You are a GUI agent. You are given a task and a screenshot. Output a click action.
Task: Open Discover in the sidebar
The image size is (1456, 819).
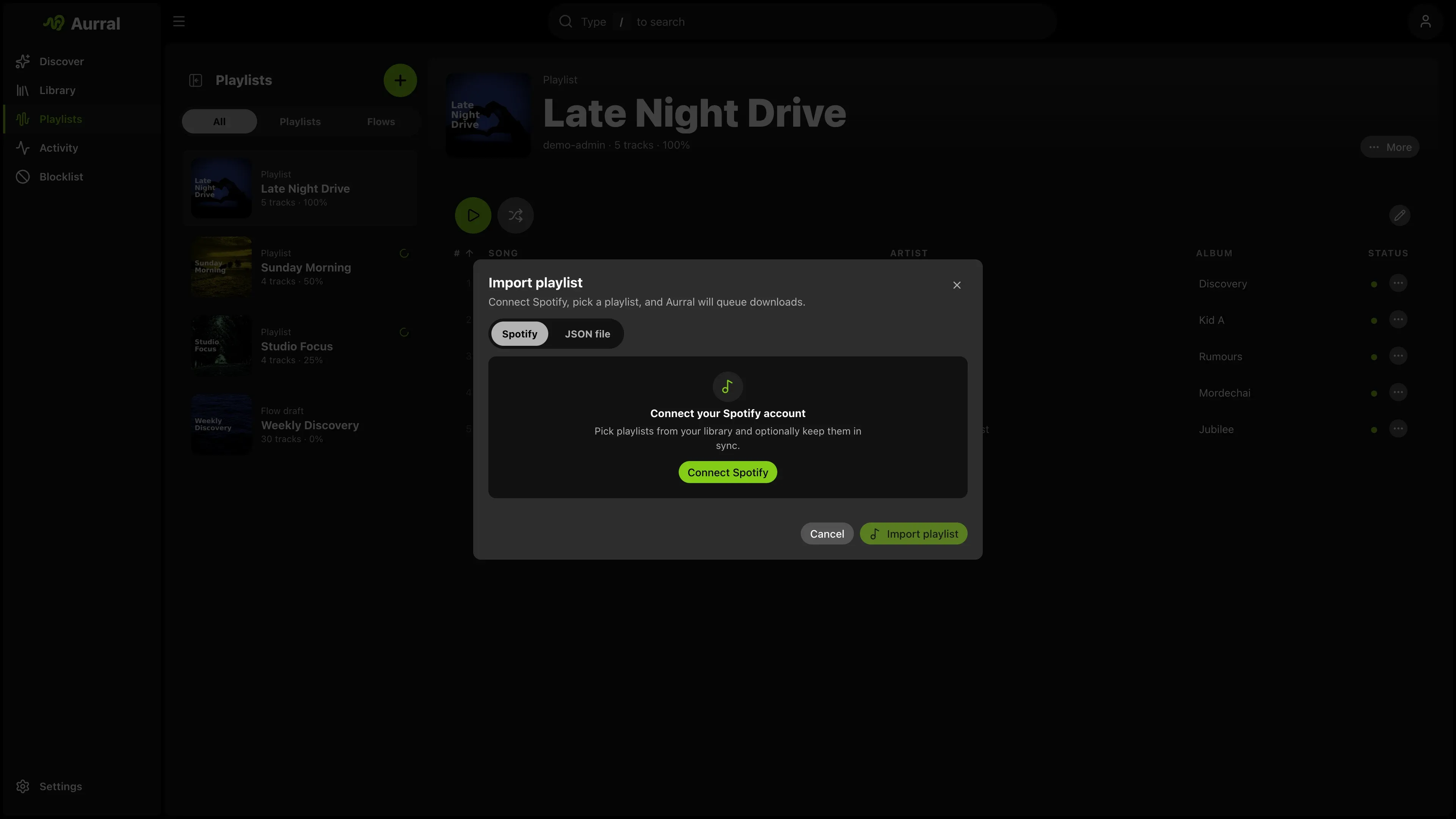coord(82,61)
